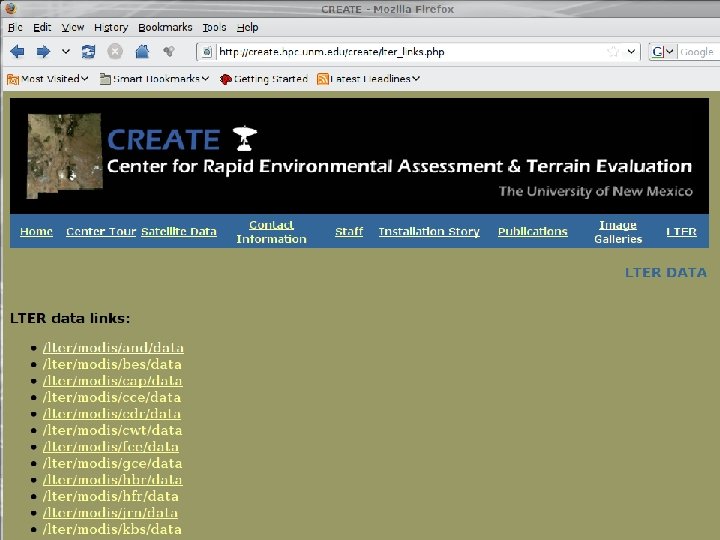
Task: Open the Contact Information page
Action: tap(271, 232)
